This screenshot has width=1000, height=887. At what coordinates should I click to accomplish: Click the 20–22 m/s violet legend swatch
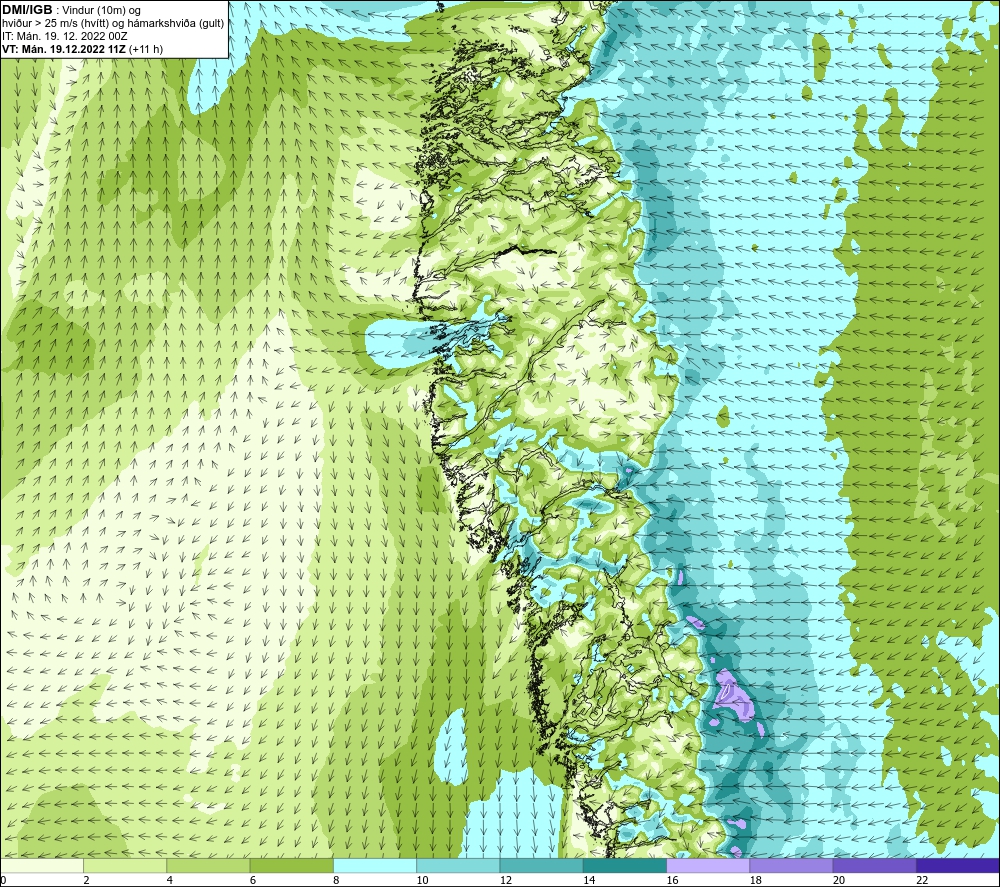[874, 865]
